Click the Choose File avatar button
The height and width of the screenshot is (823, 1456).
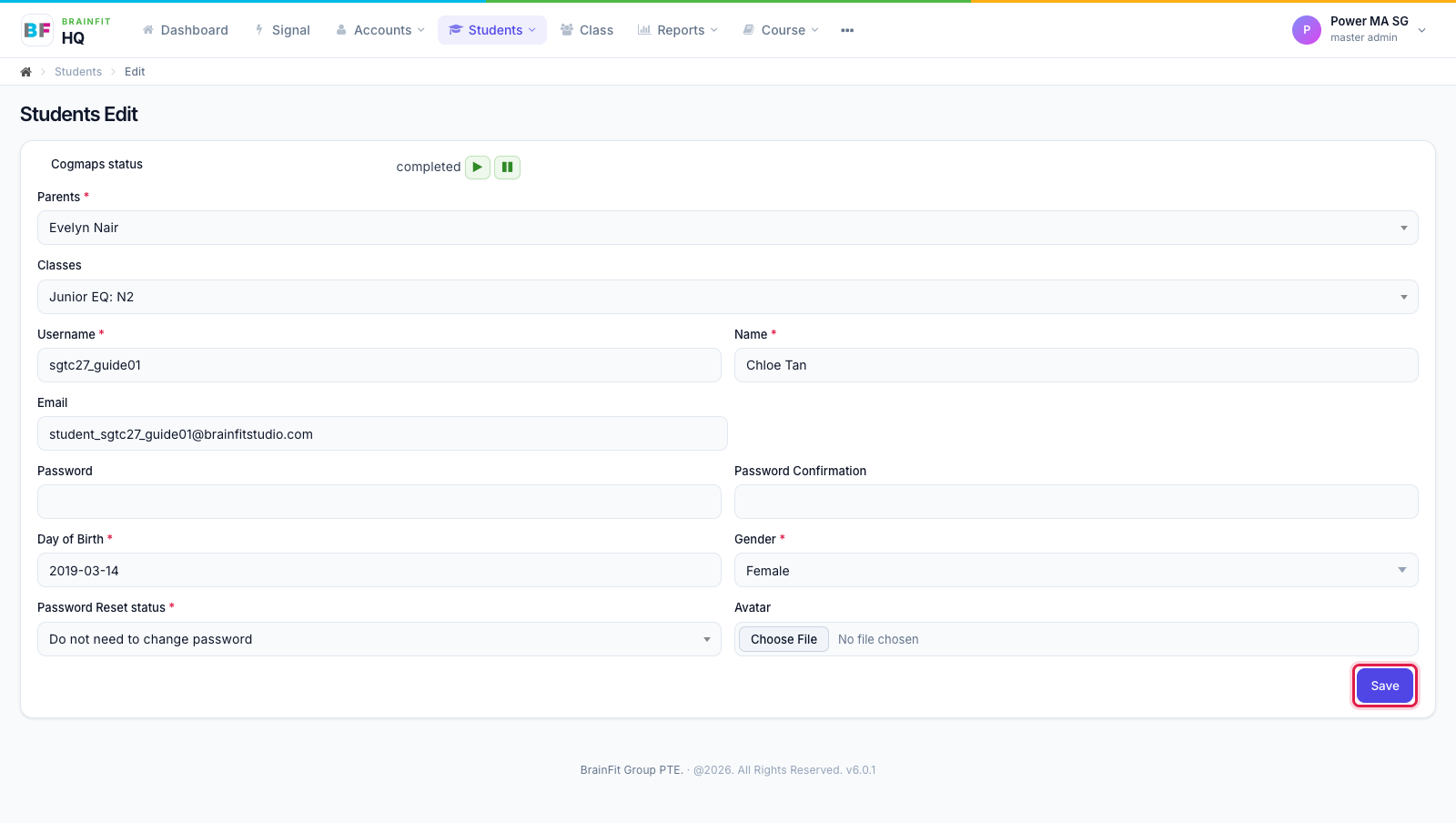click(784, 639)
